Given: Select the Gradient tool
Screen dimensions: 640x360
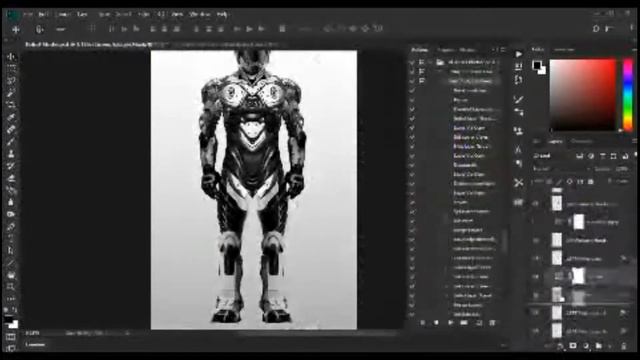Looking at the screenshot, I should [11, 190].
